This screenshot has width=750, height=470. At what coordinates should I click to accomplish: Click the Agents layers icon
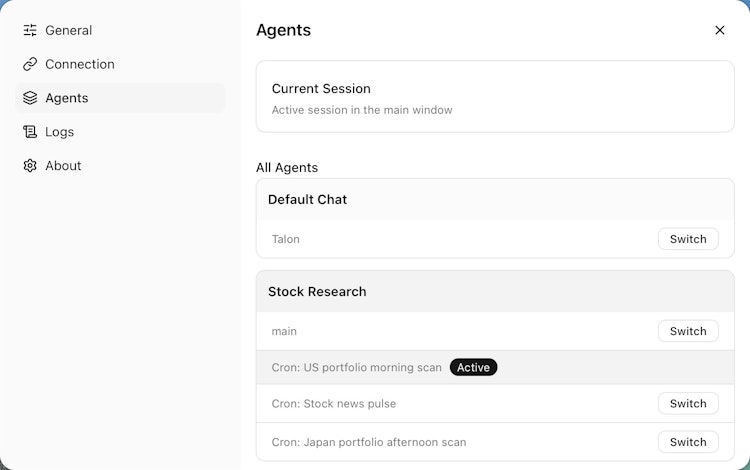(30, 98)
